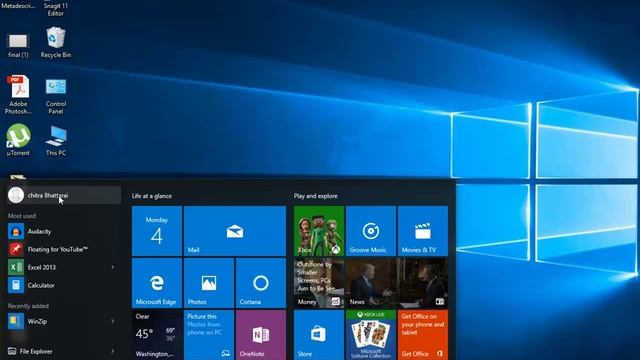Select the µTorrent desktop icon
The image size is (640, 360).
click(18, 140)
